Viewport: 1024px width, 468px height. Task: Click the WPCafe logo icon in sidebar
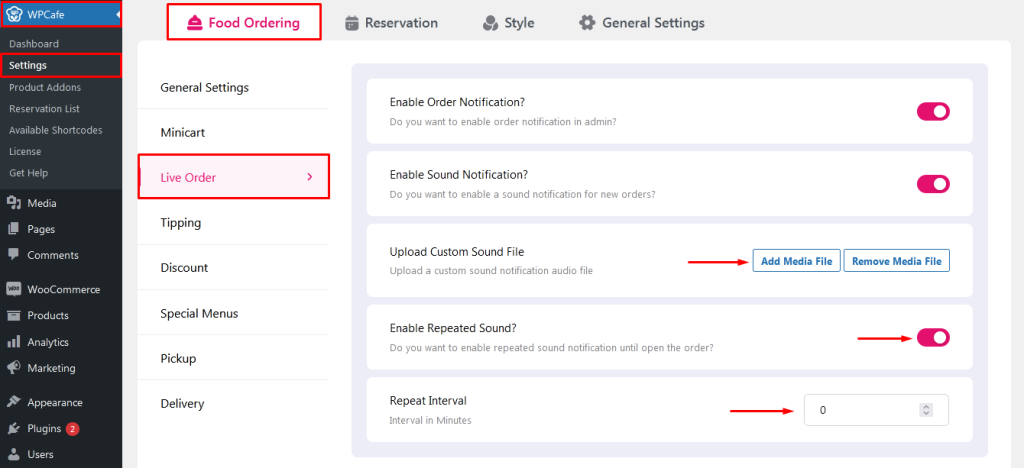(14, 14)
